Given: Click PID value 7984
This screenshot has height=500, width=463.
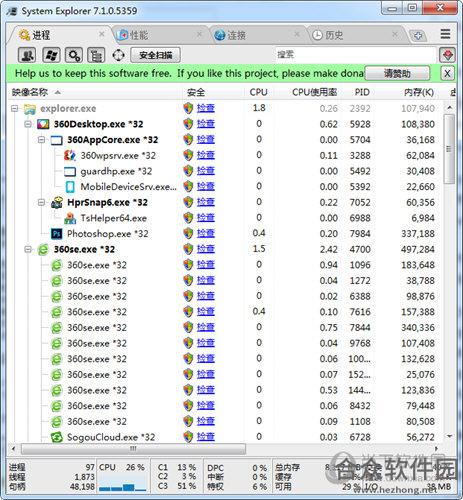Looking at the screenshot, I should 360,234.
